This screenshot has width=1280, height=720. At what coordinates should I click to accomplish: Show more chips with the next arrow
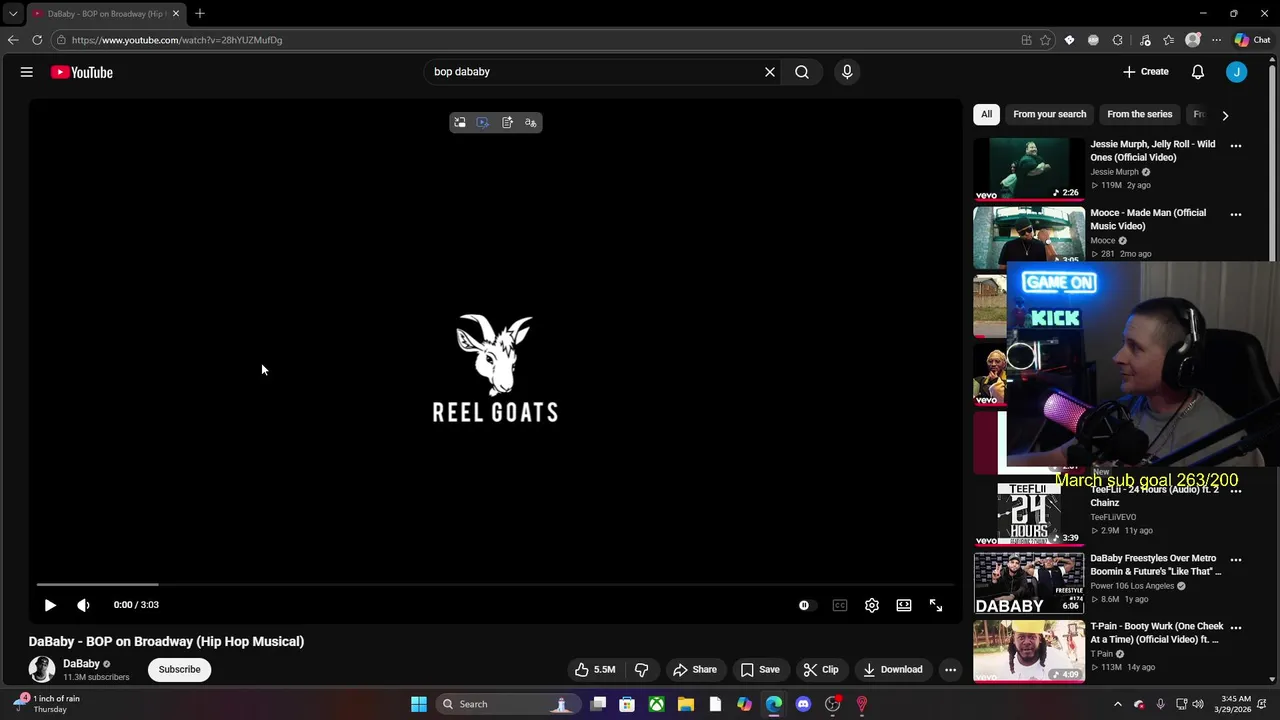click(1225, 115)
